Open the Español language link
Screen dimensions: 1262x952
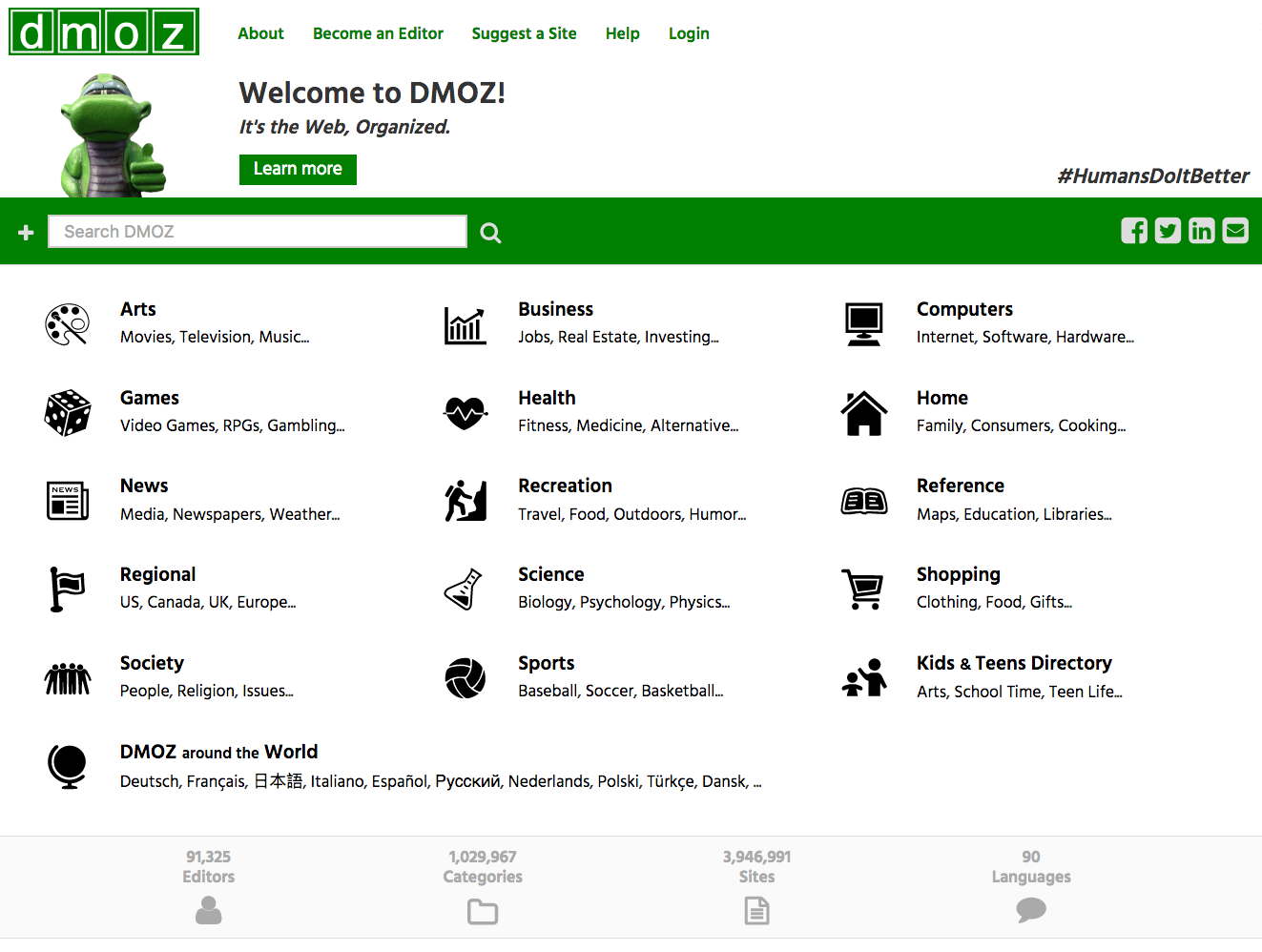[398, 781]
